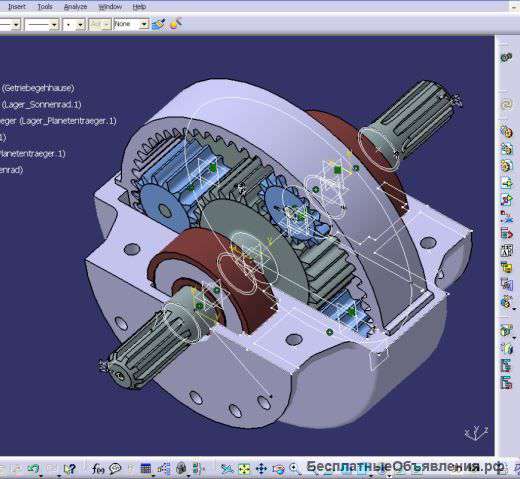This screenshot has height=479, width=520.
Task: Click the second gear icon below the Update spiral
Action: click(506, 149)
